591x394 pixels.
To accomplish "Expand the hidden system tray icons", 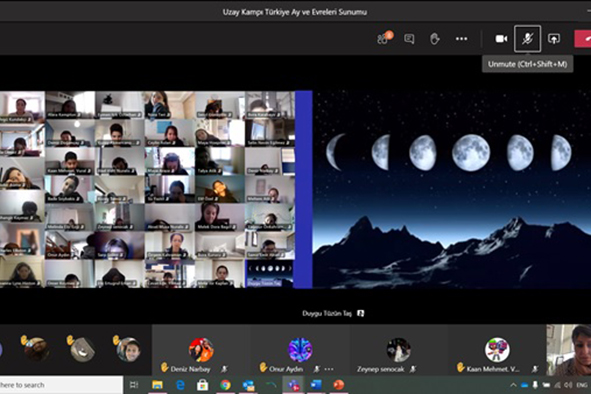I will tap(513, 385).
